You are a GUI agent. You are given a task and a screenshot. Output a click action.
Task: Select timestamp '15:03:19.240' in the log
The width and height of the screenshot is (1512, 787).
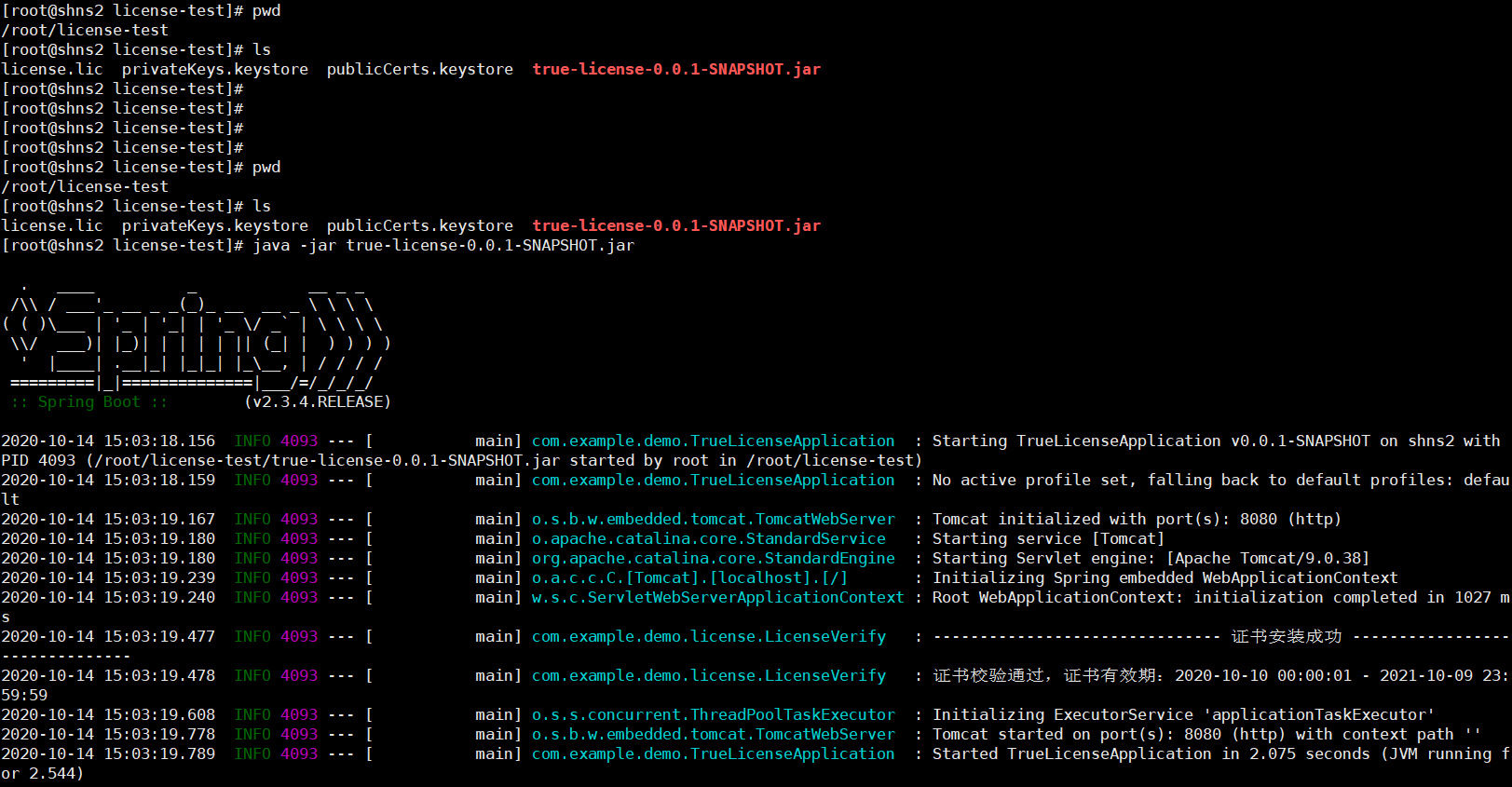[x=159, y=598]
